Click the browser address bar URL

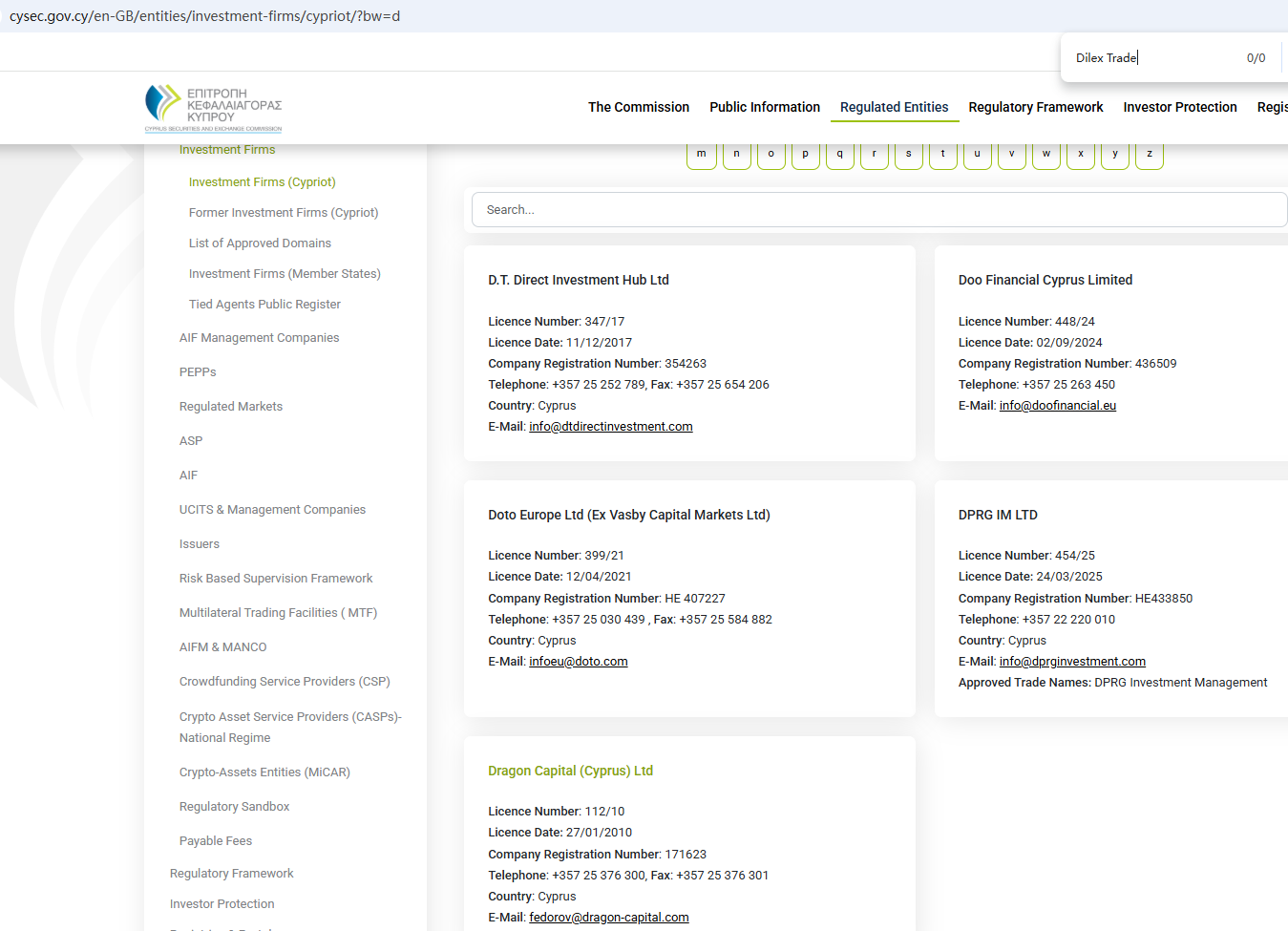pyautogui.click(x=204, y=16)
